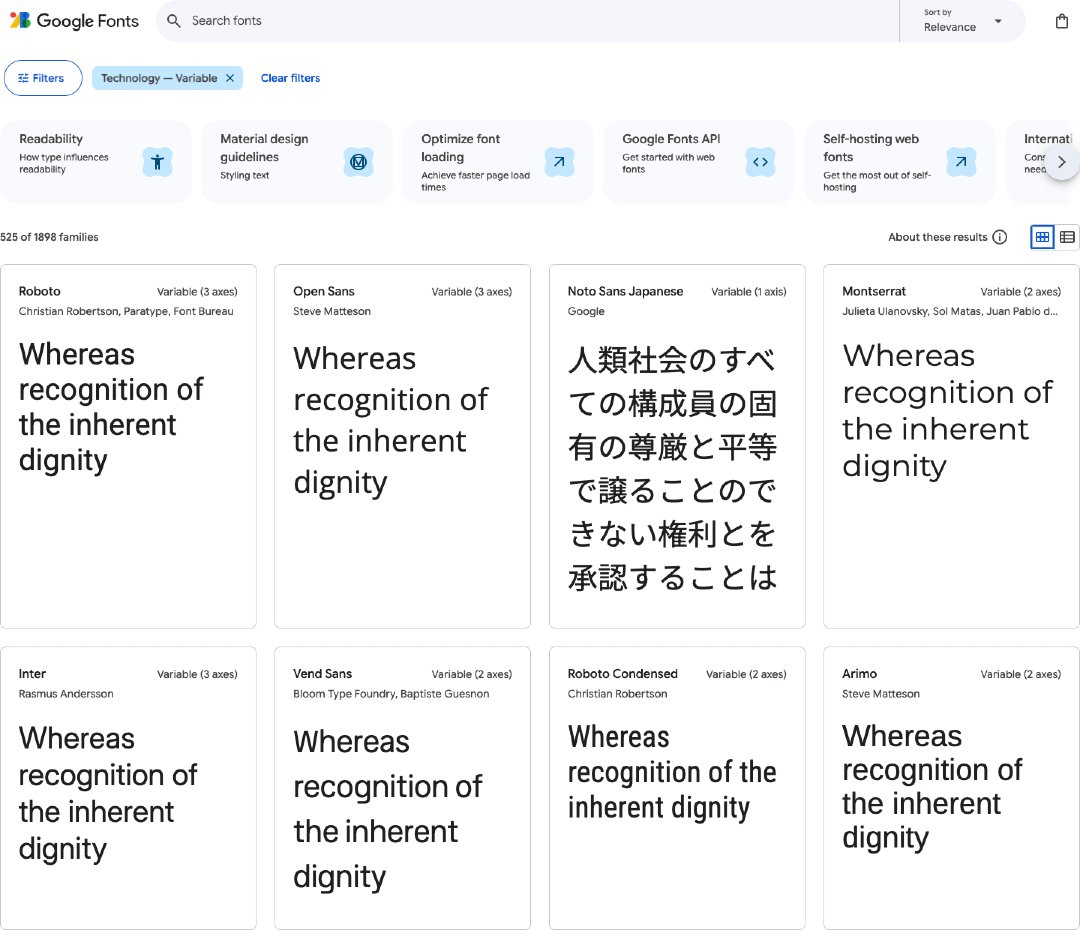Switch to list view

coord(1067,237)
